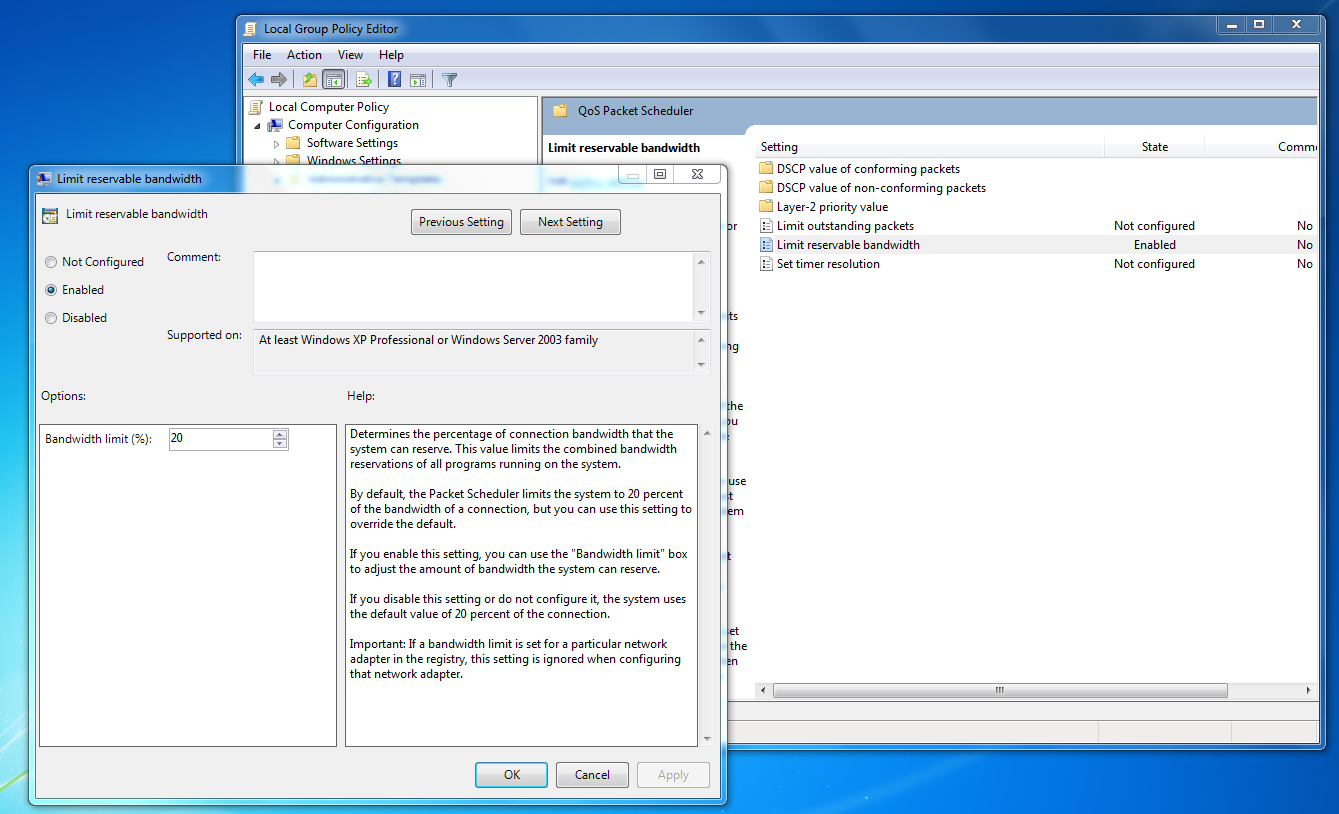
Task: Click the policy icon beside the dialog heading
Action: (50, 215)
